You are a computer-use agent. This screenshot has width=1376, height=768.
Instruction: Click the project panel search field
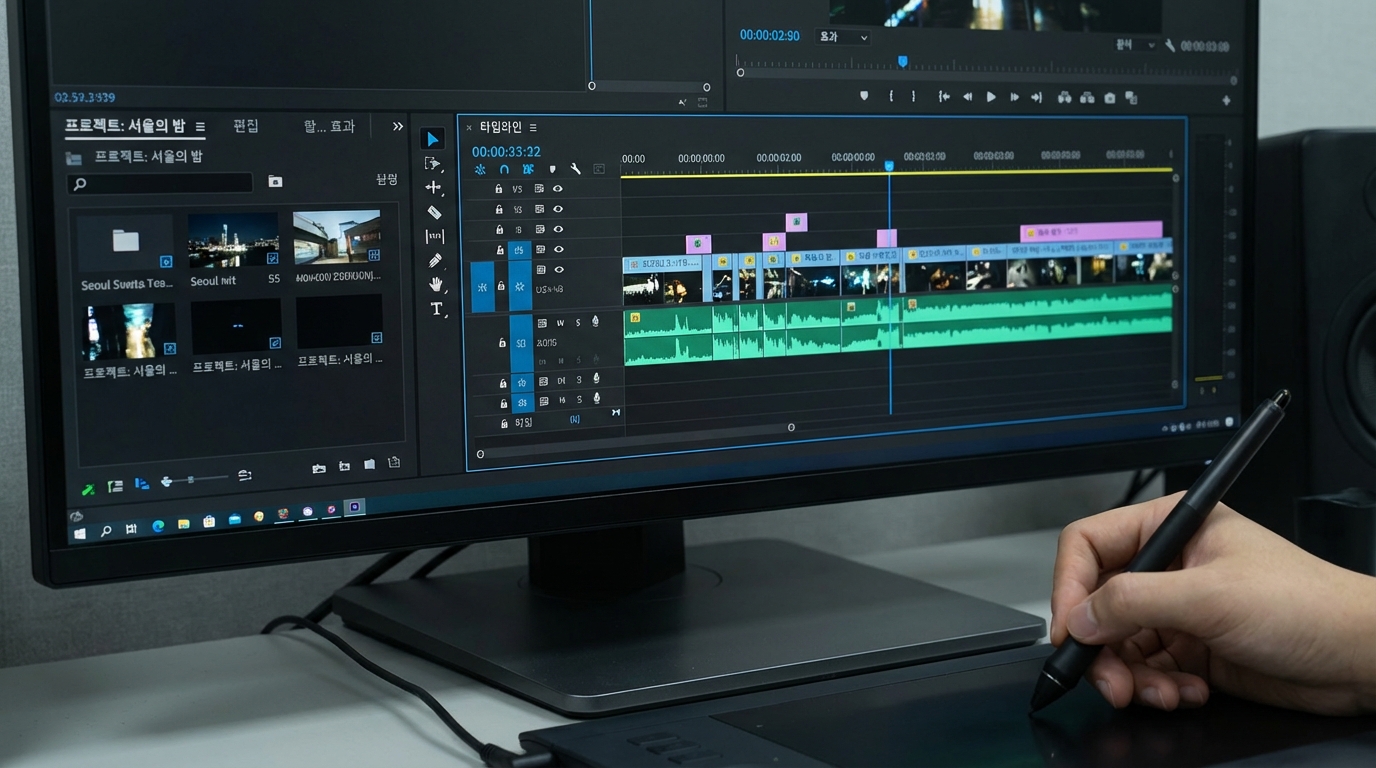[160, 183]
